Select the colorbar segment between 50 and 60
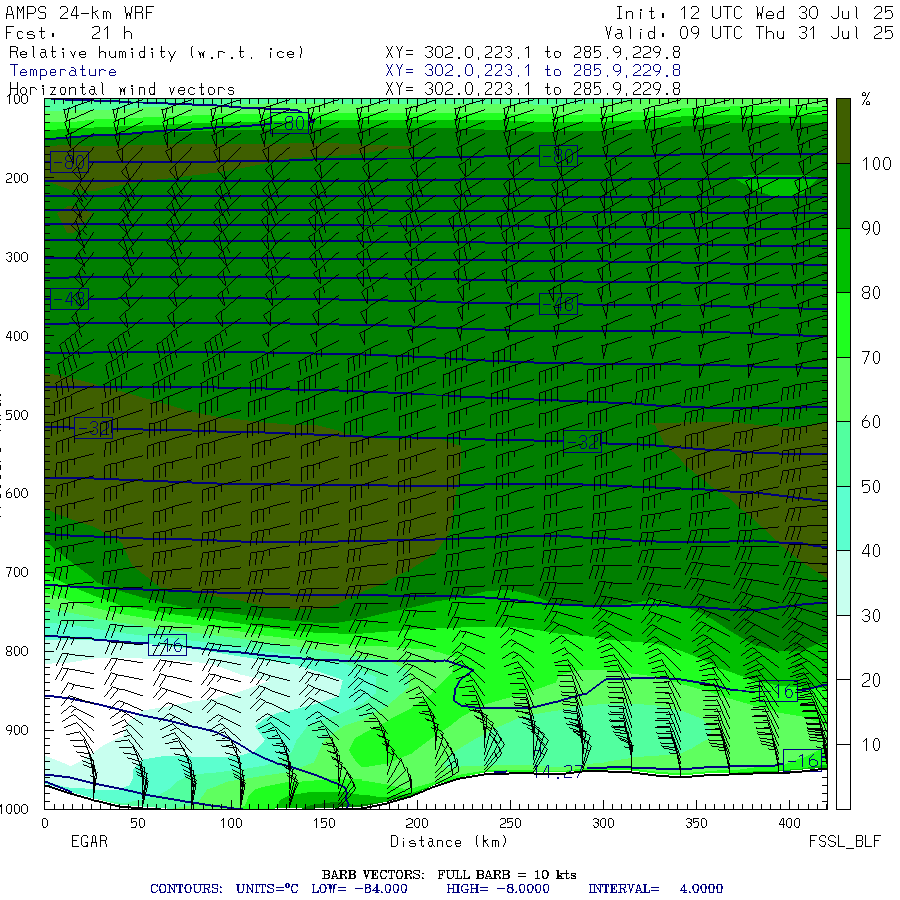 pos(843,454)
